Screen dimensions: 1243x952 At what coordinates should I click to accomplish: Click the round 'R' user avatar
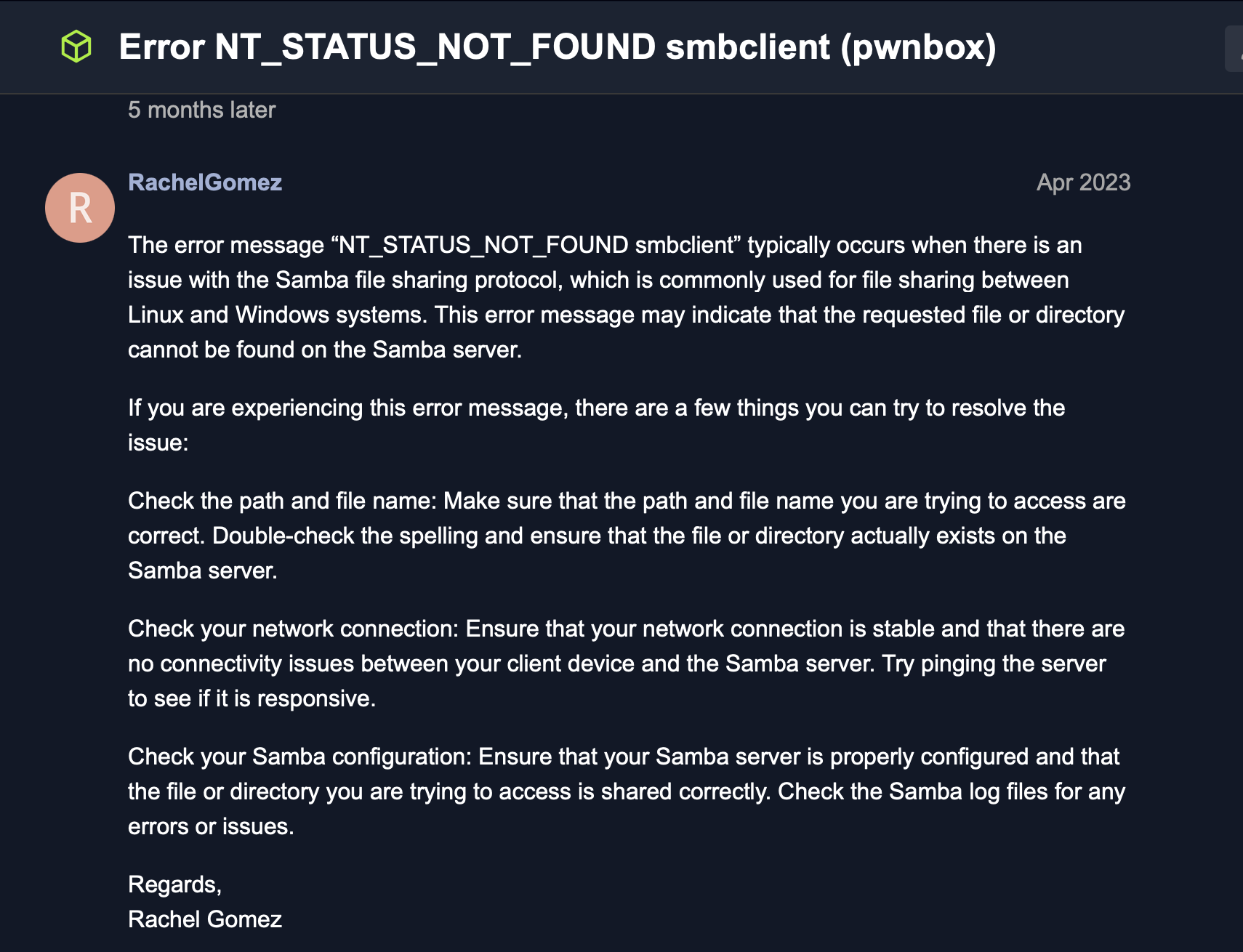[x=80, y=208]
